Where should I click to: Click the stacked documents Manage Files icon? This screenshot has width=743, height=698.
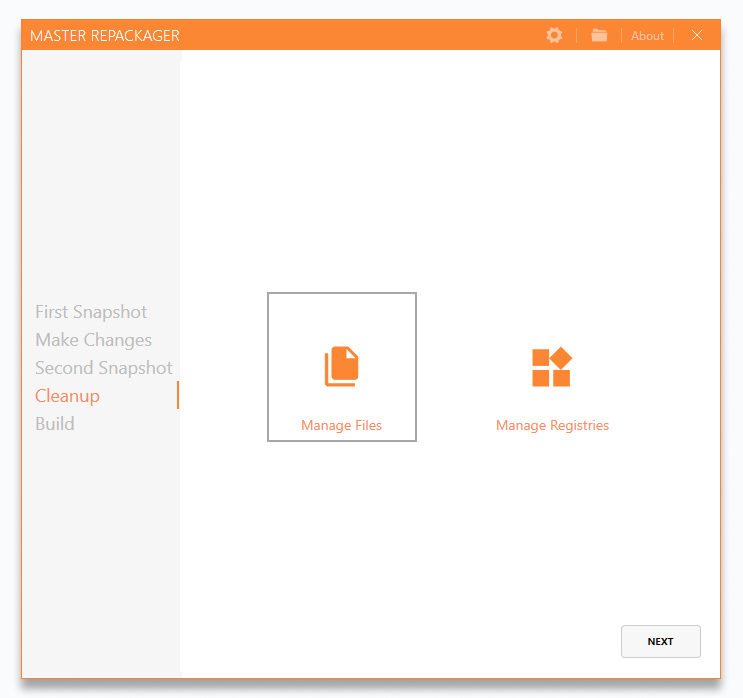click(x=341, y=366)
